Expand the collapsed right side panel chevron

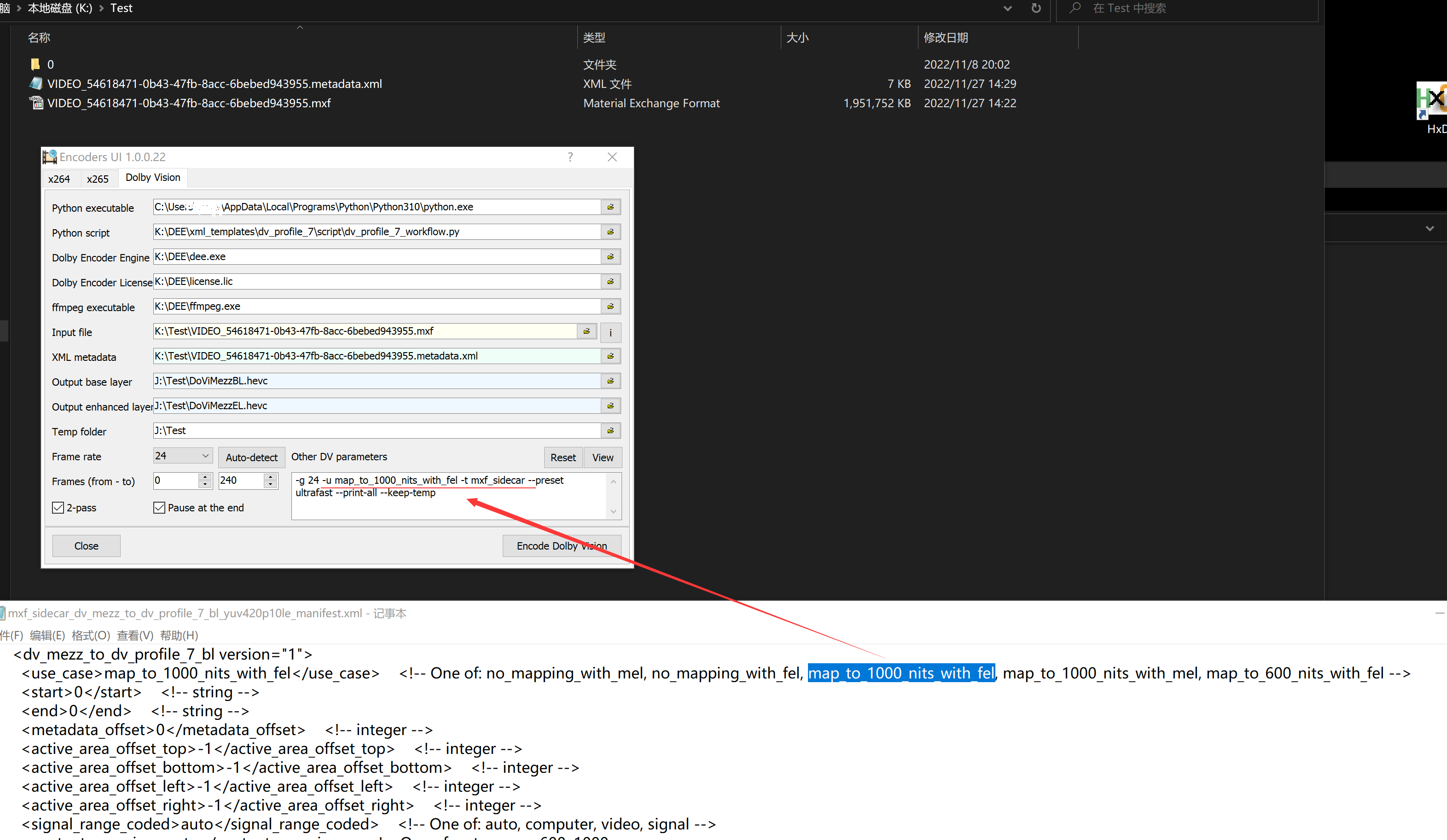1430,228
